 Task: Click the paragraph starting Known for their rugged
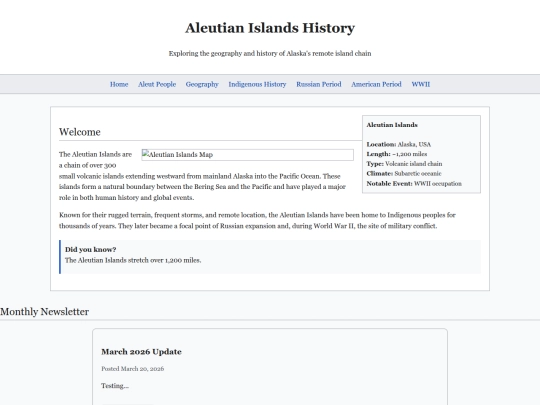(257, 220)
